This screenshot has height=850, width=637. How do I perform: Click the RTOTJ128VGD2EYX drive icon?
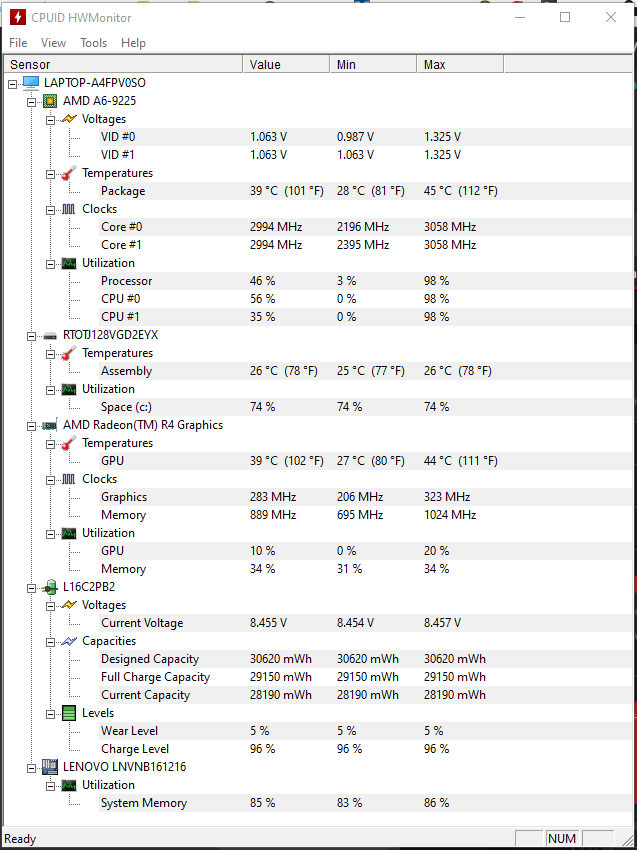50,335
